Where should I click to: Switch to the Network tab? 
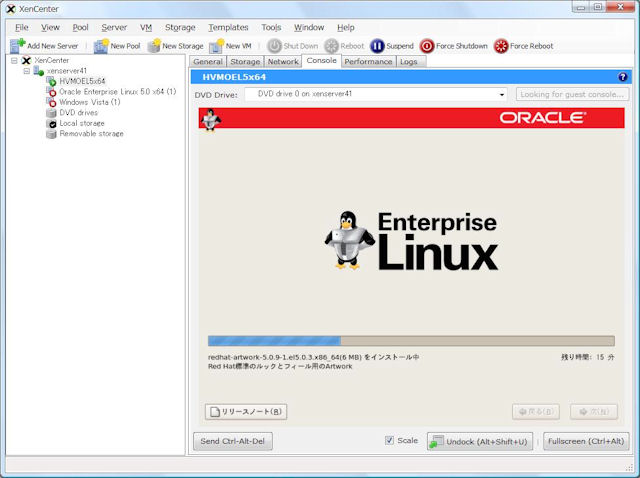283,62
